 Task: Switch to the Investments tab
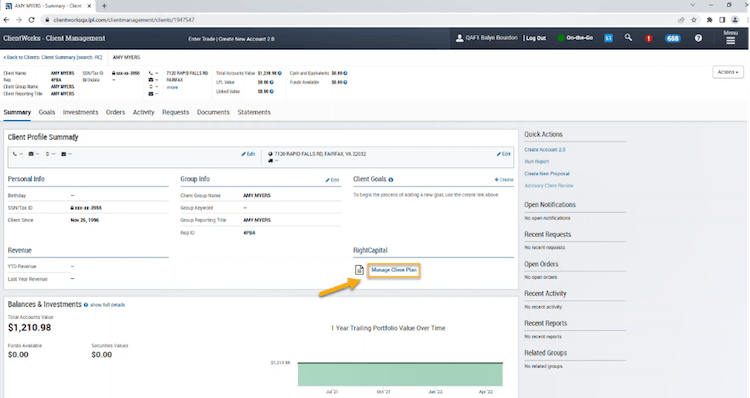[x=80, y=112]
